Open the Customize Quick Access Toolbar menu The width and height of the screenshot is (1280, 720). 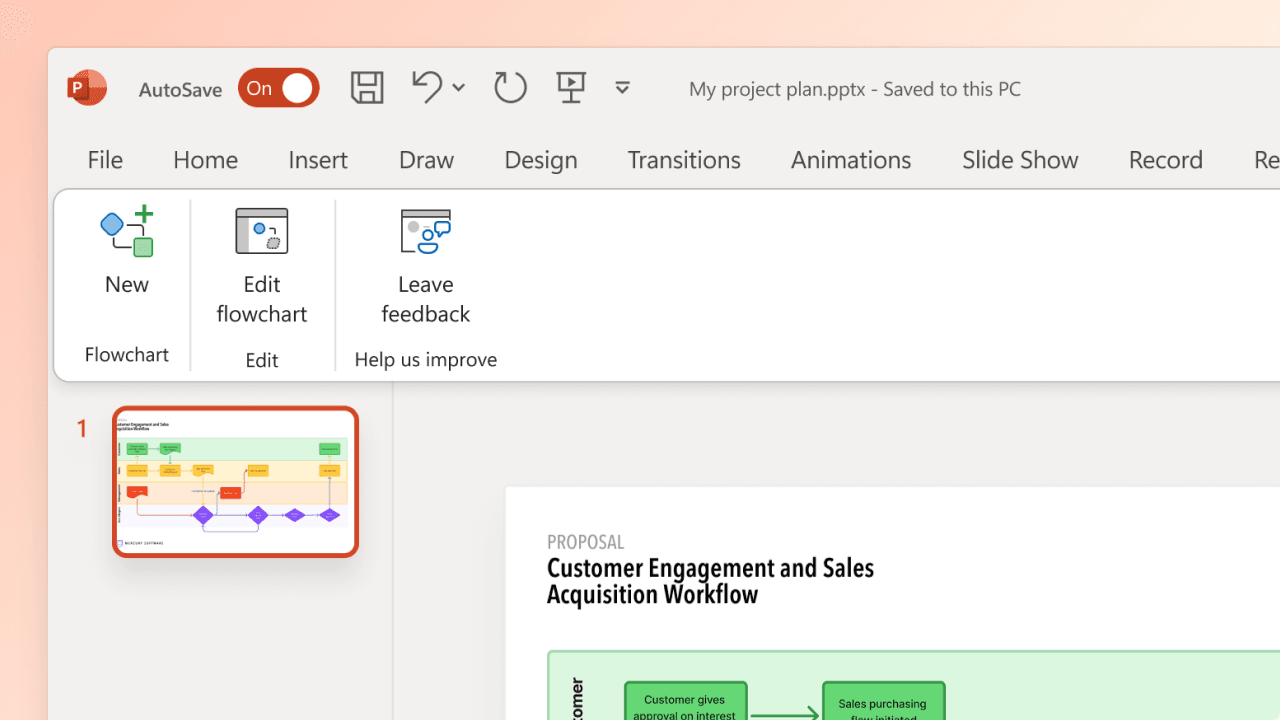click(622, 88)
